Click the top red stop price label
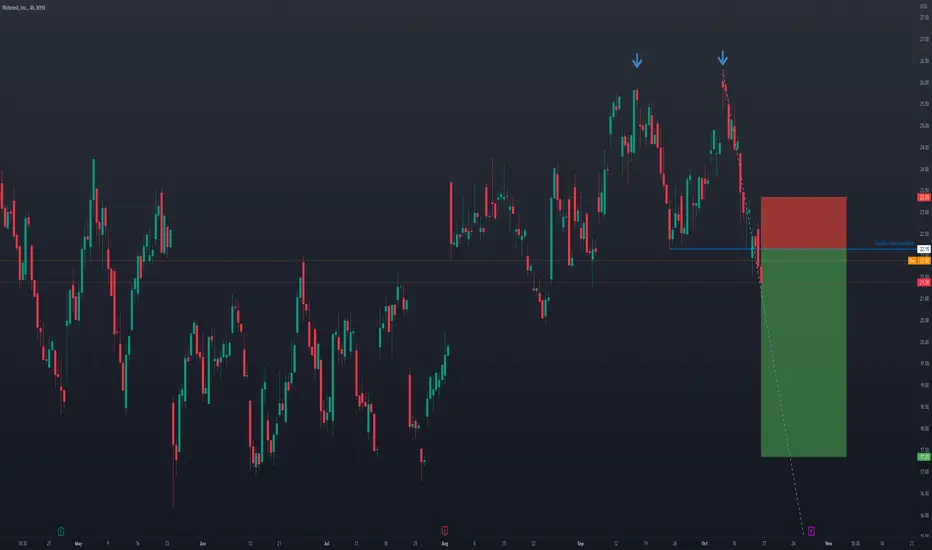Viewport: 932px width, 550px height. click(924, 197)
